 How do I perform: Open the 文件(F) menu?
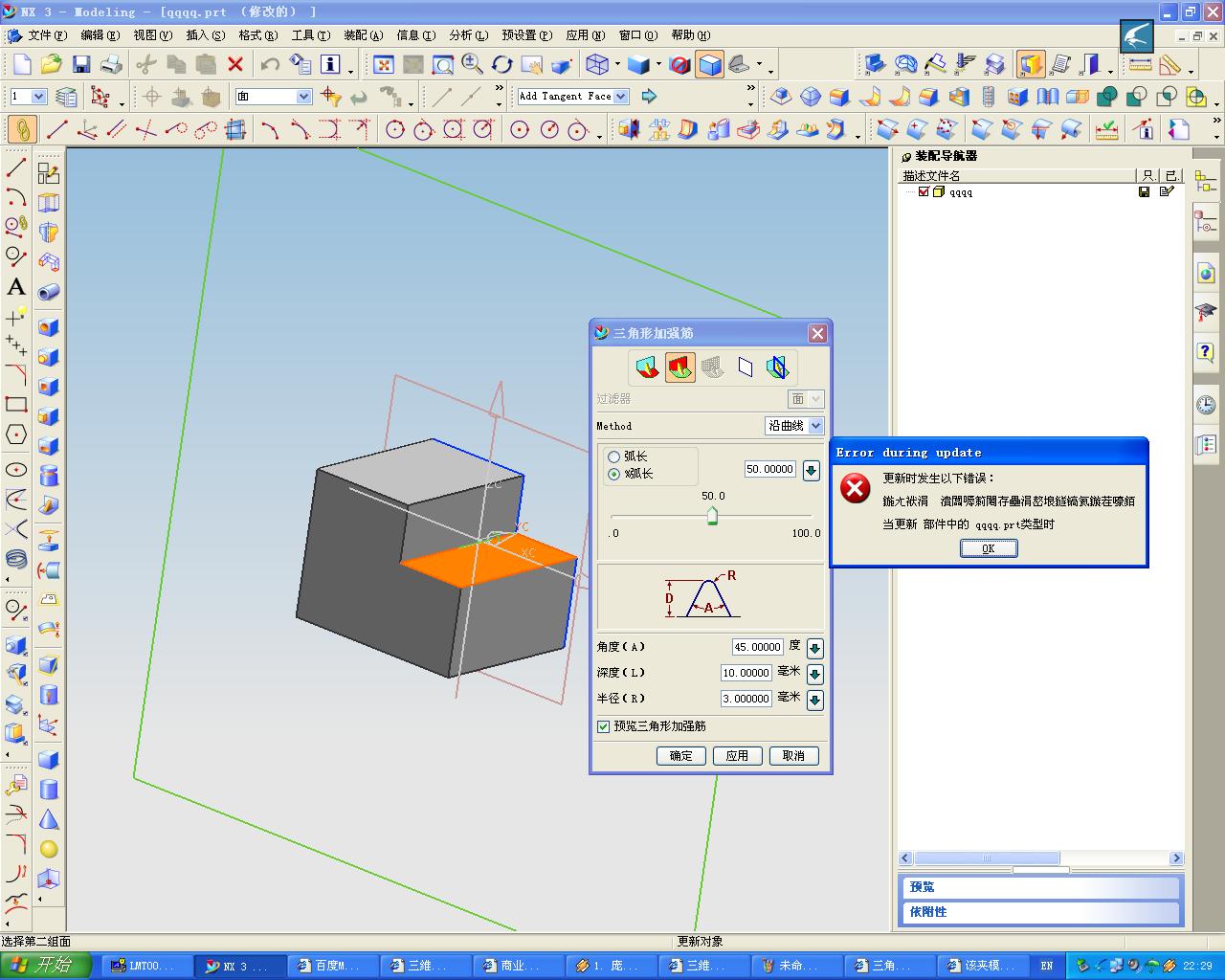(47, 35)
